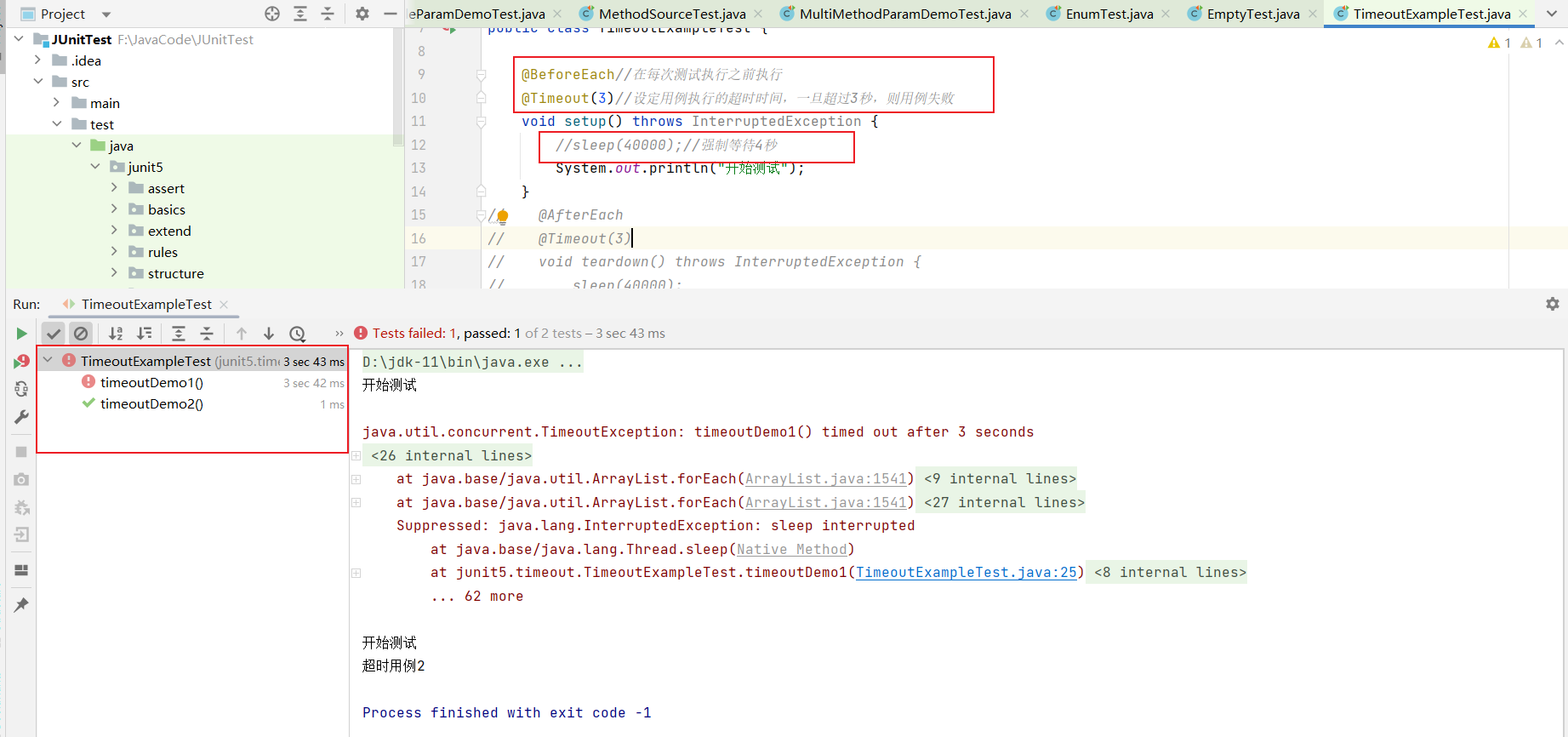
Task: Expand the .idea folder
Action: 37,60
